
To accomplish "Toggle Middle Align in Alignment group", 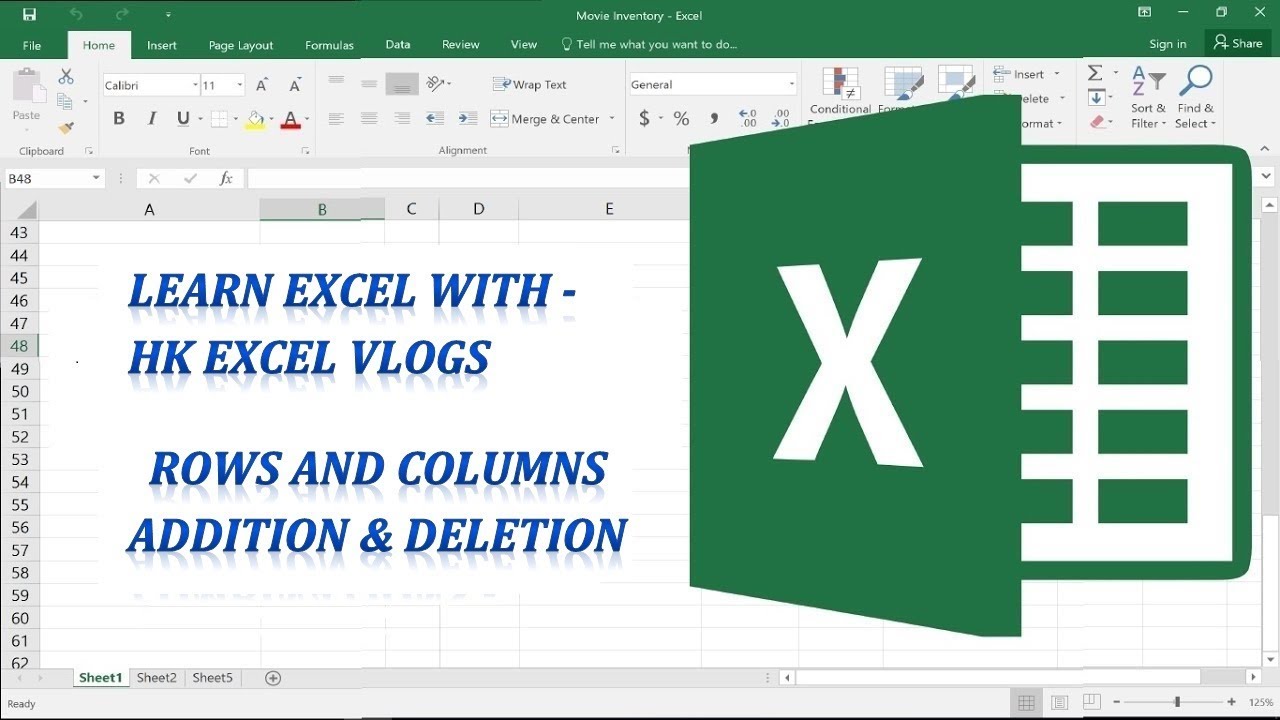I will tap(369, 84).
